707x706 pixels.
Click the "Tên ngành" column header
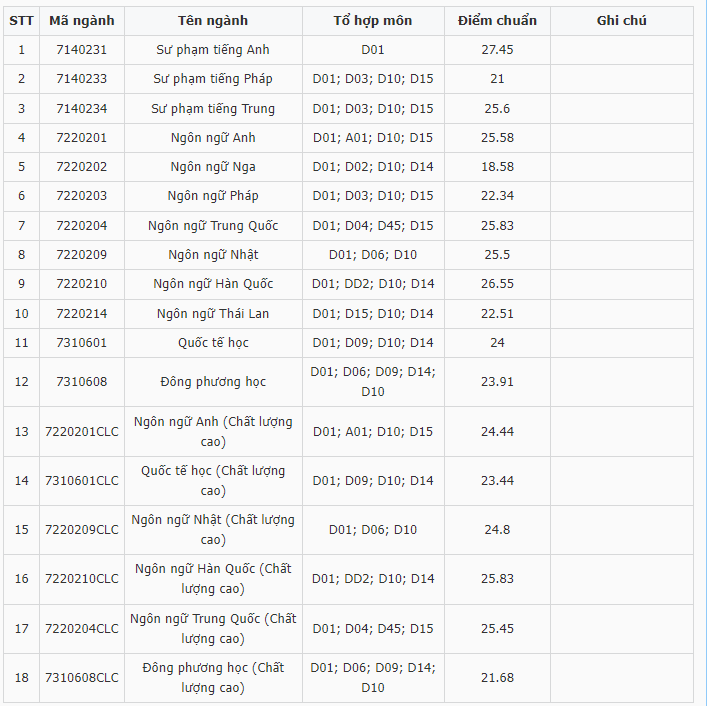(x=213, y=21)
